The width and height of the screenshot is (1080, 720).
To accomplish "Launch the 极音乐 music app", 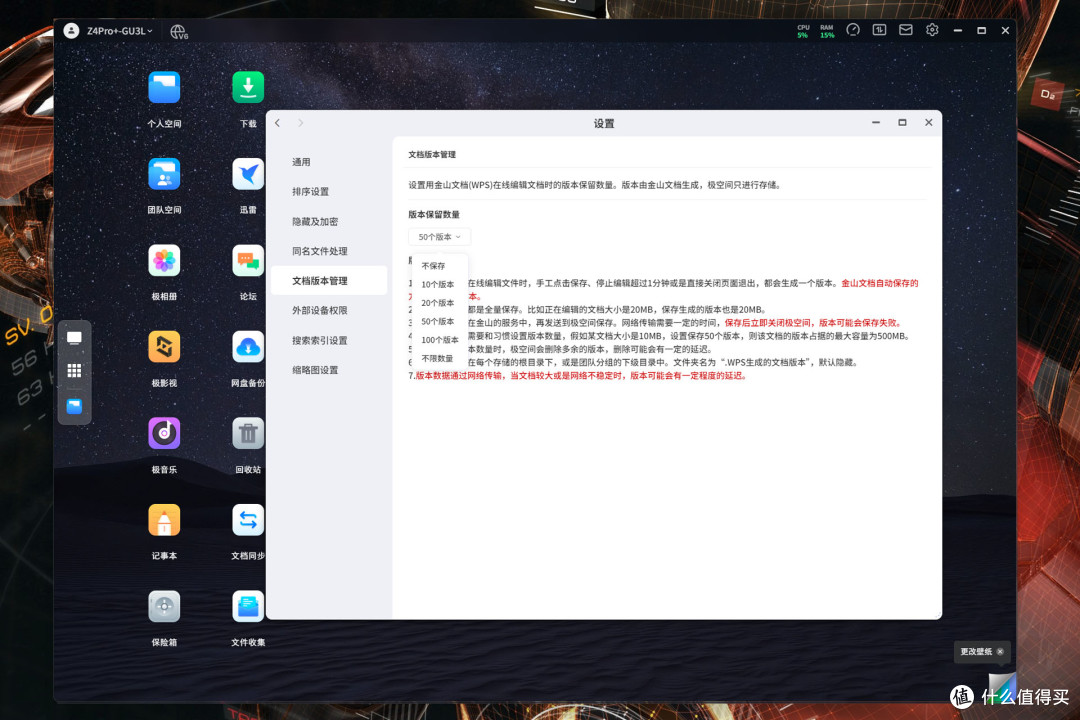I will pyautogui.click(x=164, y=433).
